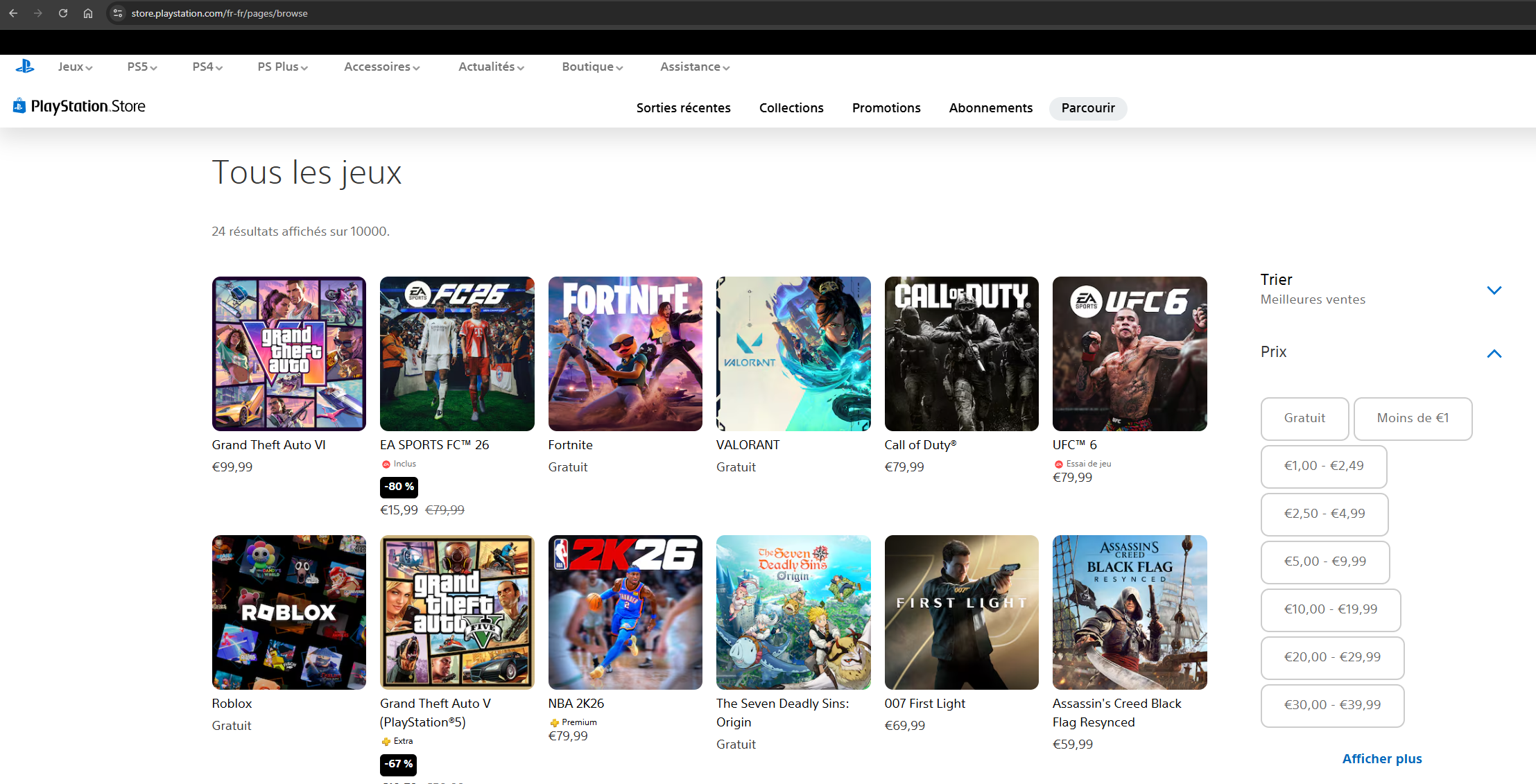1536x784 pixels.
Task: Click the PlayStation Store wordmark
Action: click(x=88, y=106)
